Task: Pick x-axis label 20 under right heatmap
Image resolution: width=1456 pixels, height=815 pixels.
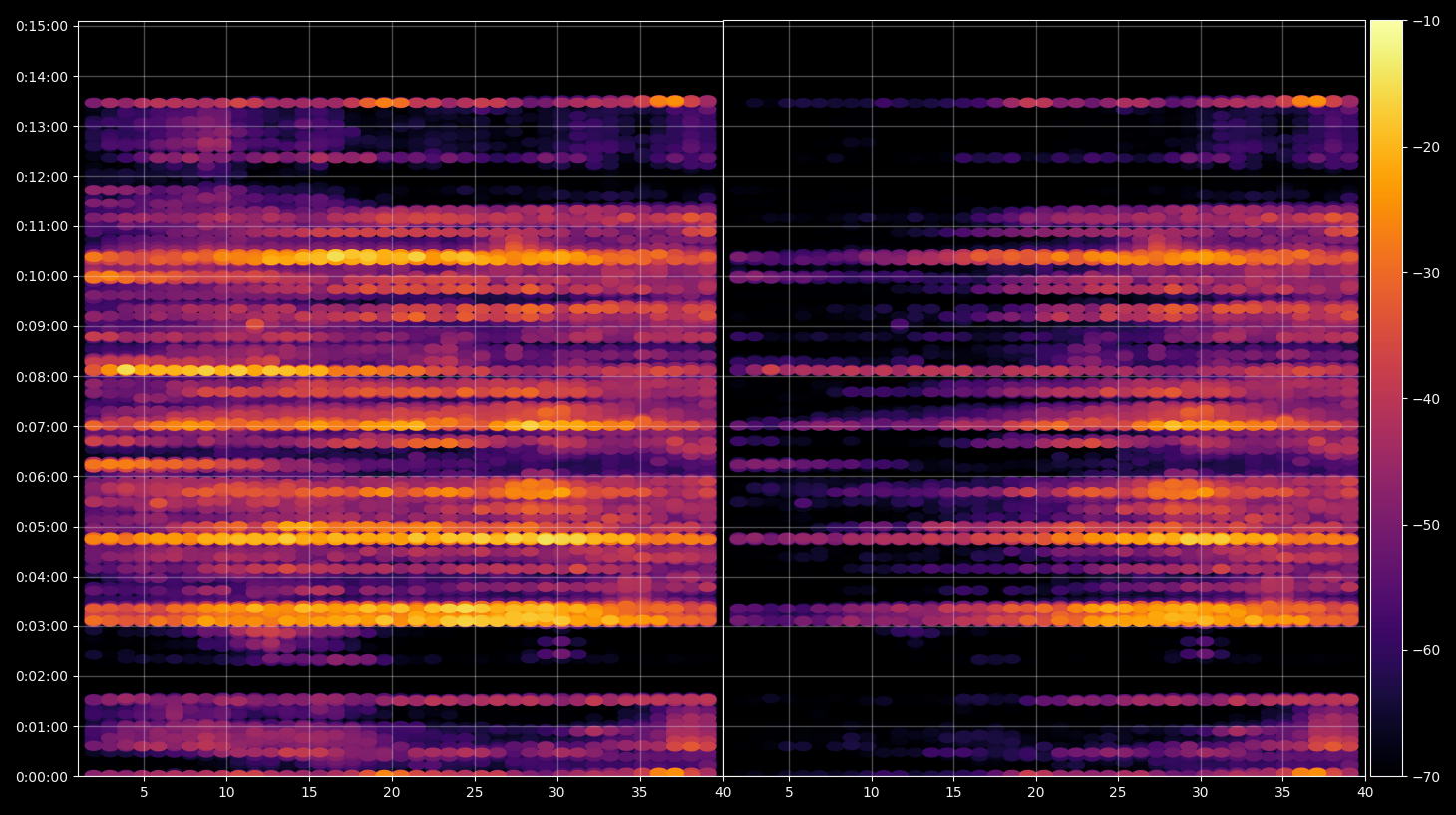Action: tap(1036, 793)
